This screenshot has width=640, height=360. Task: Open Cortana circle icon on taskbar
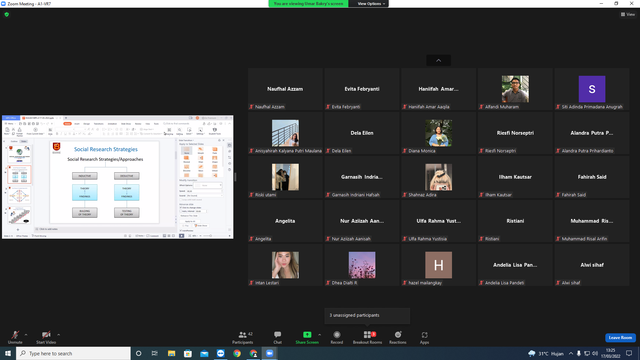[138, 353]
